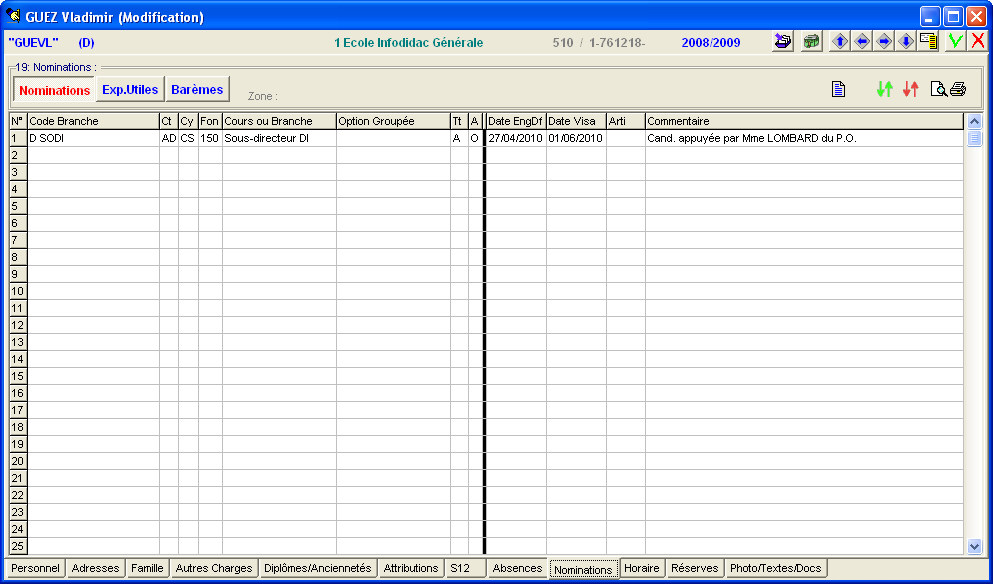Image resolution: width=993 pixels, height=584 pixels.
Task: Select the Nominations button
Action: click(x=54, y=90)
